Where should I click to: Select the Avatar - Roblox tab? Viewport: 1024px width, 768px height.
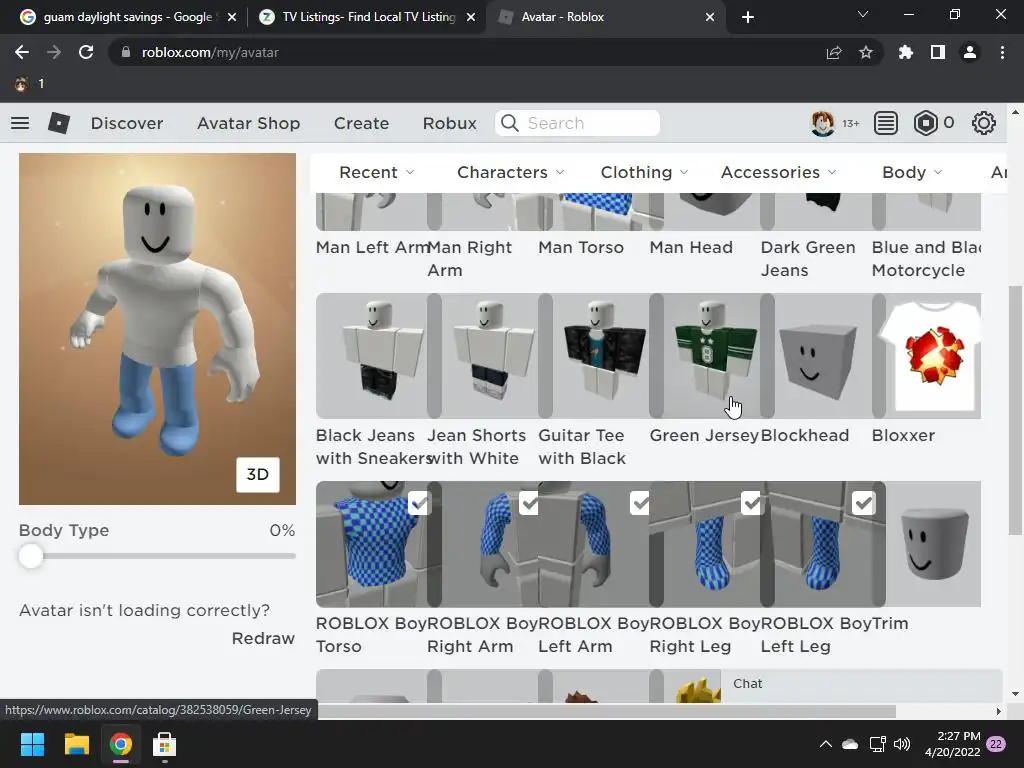click(x=605, y=17)
